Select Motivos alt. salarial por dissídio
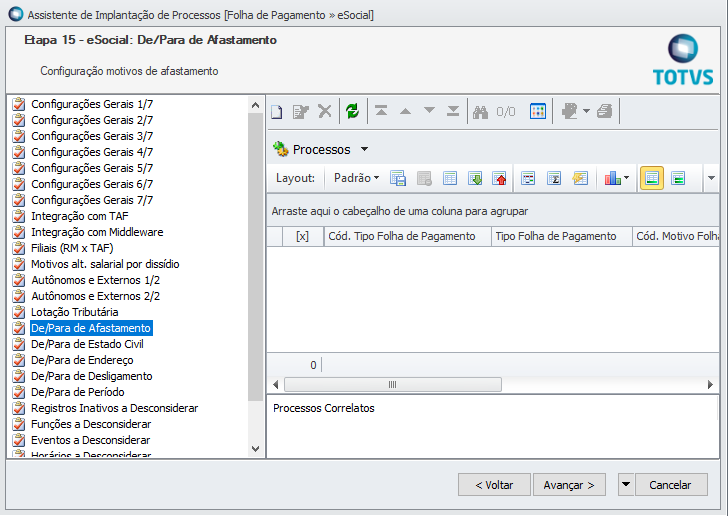Screen dimensions: 728x516 pyautogui.click(x=105, y=264)
